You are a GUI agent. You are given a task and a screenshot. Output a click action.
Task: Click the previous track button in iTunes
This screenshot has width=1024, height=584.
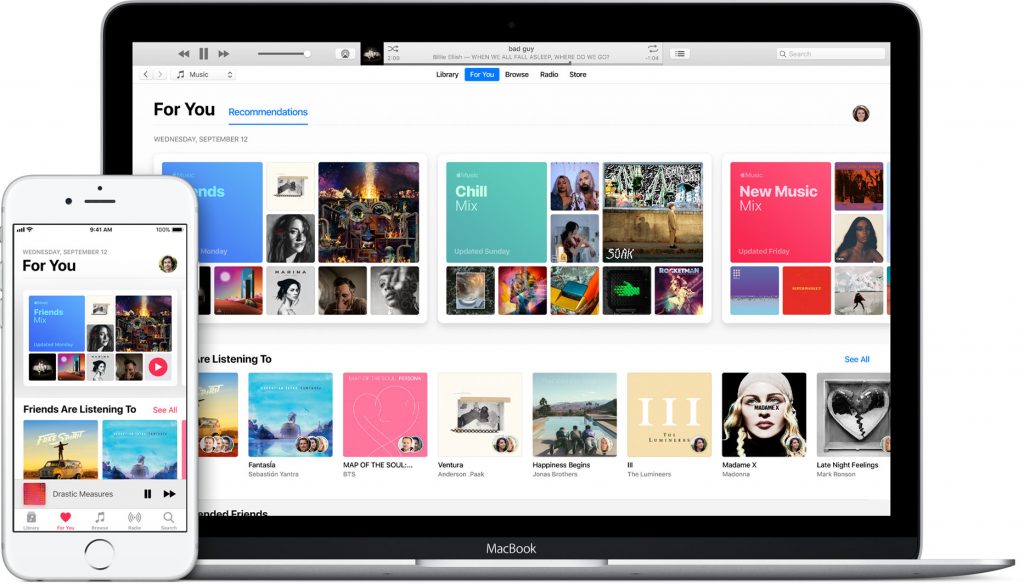(x=184, y=54)
